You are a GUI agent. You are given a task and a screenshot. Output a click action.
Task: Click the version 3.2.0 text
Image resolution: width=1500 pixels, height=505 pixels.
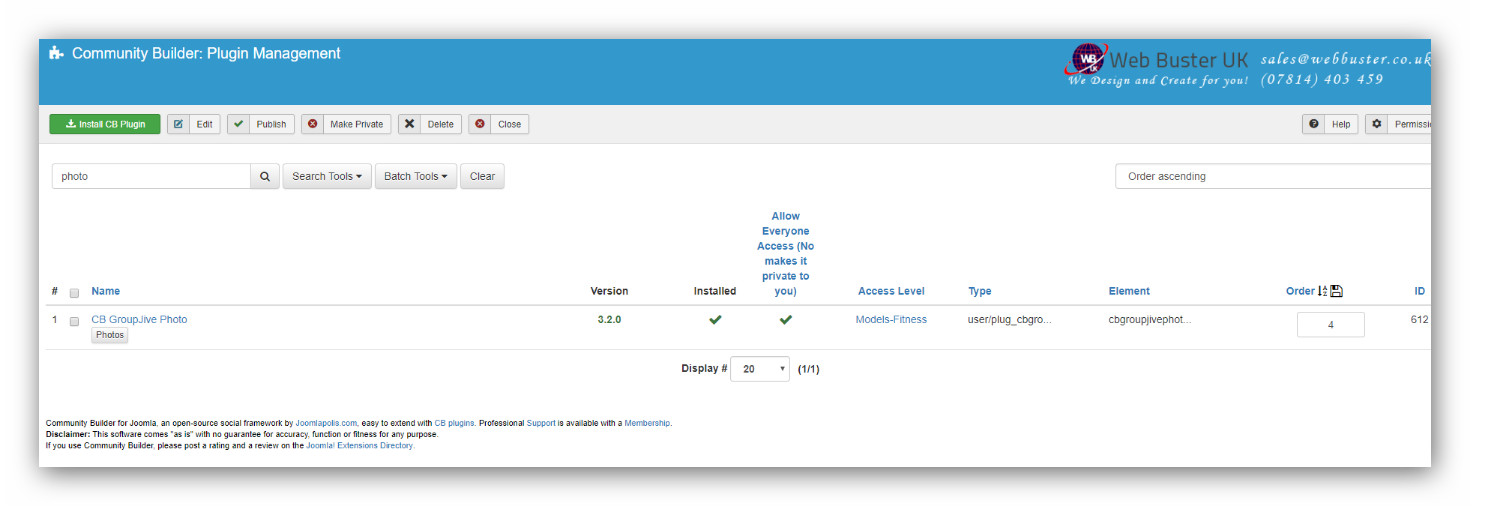pos(609,319)
